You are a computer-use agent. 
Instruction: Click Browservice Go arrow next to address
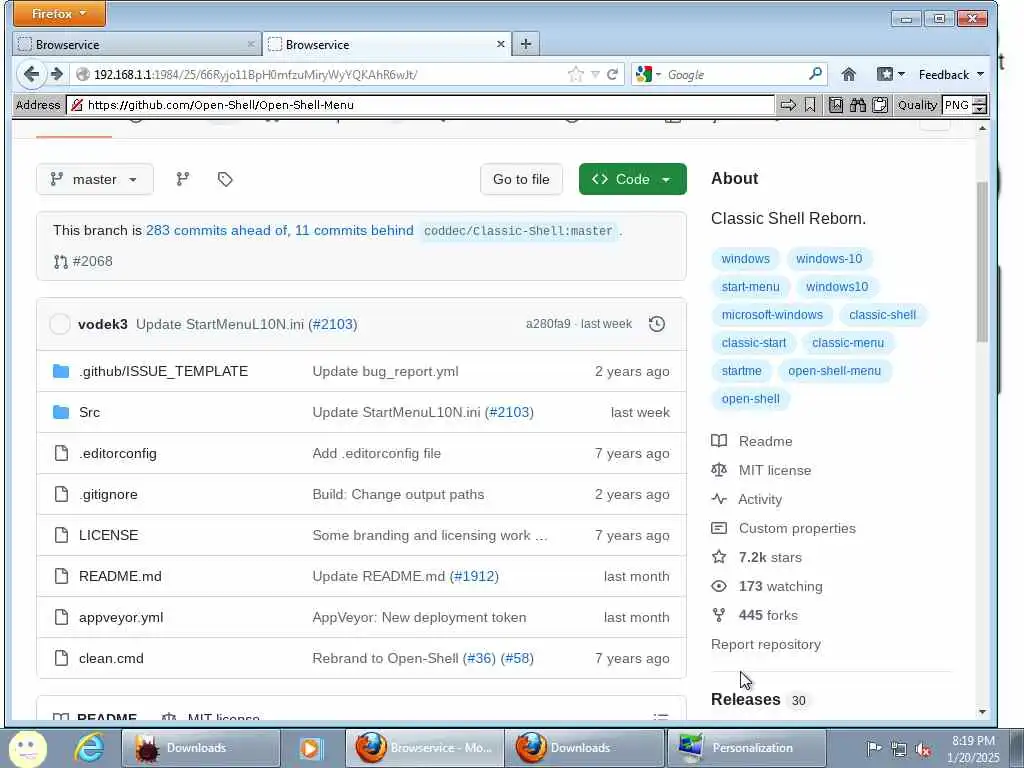(788, 105)
